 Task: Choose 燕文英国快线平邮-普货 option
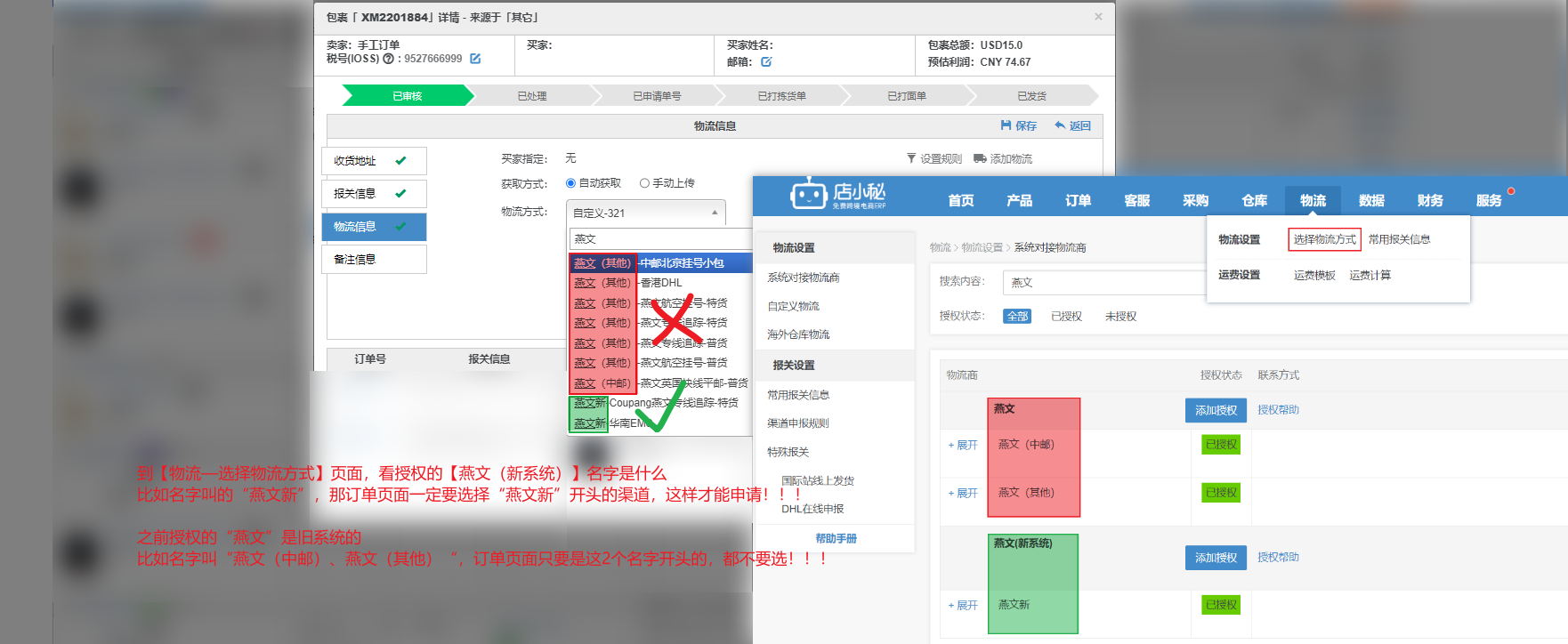pos(660,383)
